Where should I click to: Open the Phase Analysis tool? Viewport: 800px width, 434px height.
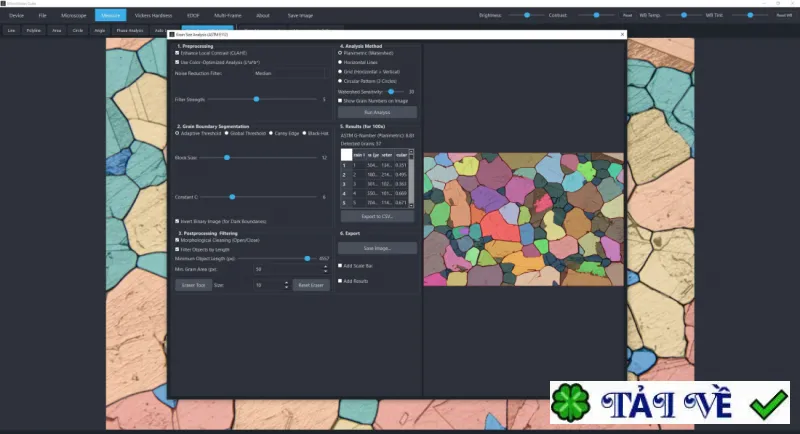coord(130,31)
